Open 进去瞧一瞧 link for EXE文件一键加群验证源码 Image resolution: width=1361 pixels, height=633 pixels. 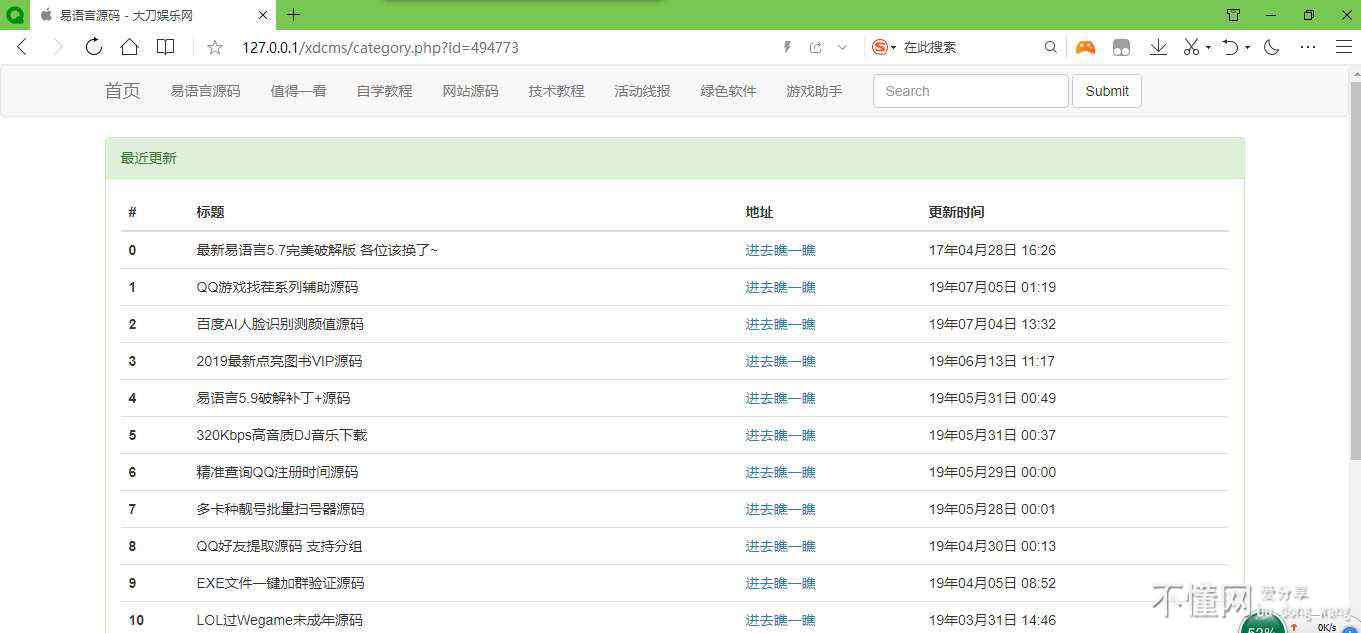pos(780,583)
